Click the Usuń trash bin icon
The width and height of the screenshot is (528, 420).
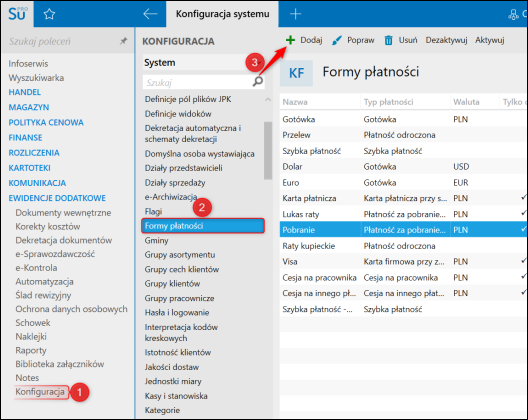click(389, 40)
